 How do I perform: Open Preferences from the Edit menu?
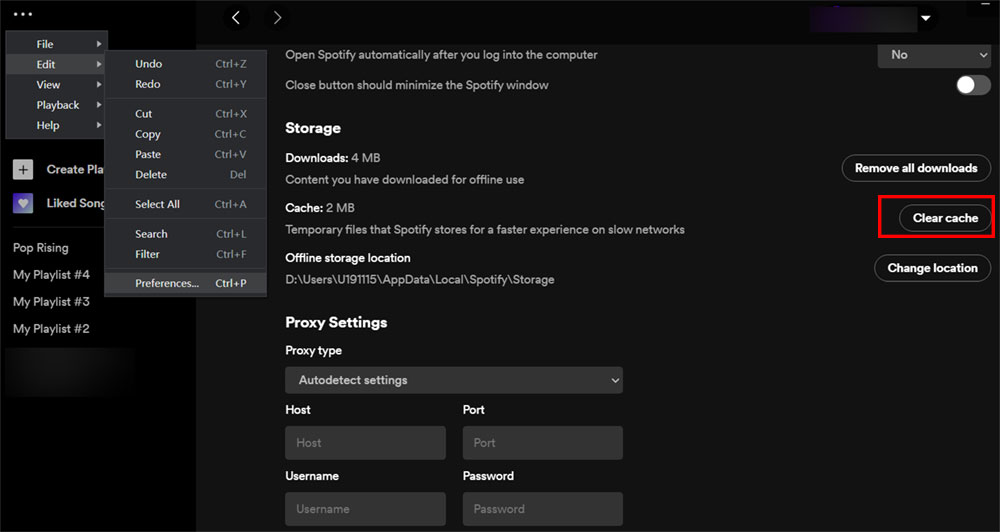click(186, 283)
